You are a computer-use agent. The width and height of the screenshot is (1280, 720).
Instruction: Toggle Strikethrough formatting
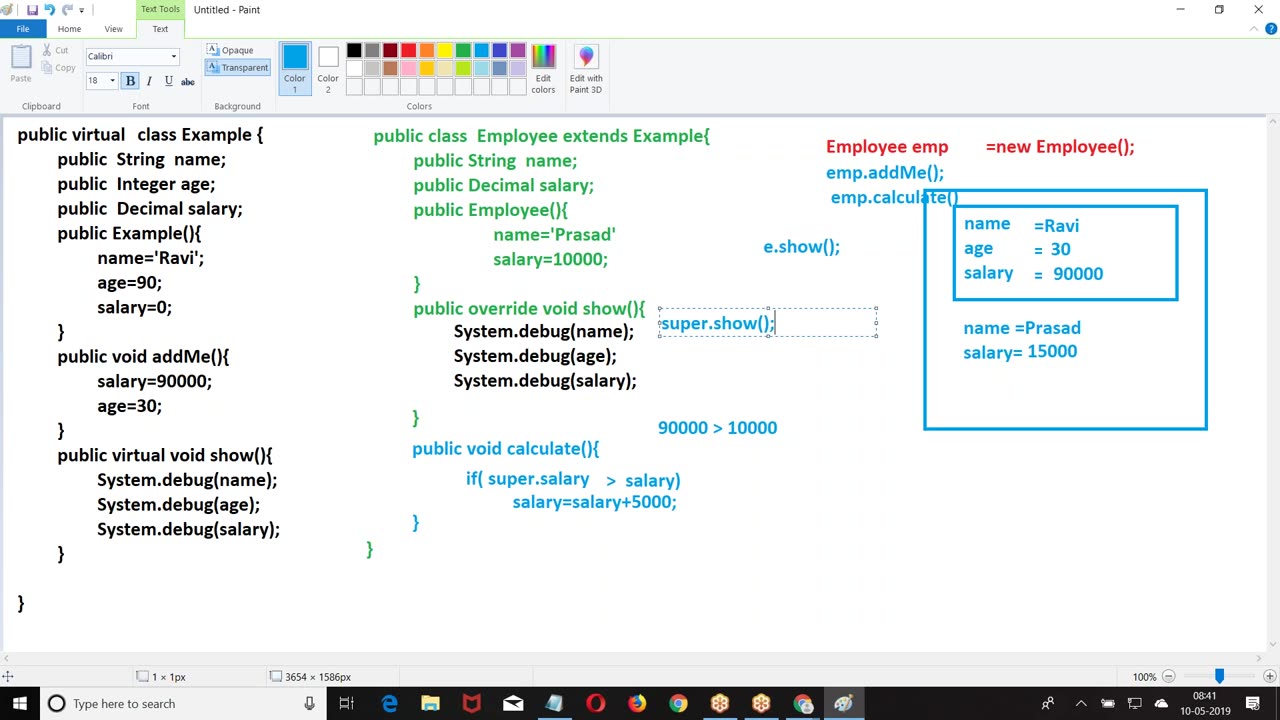[x=187, y=81]
